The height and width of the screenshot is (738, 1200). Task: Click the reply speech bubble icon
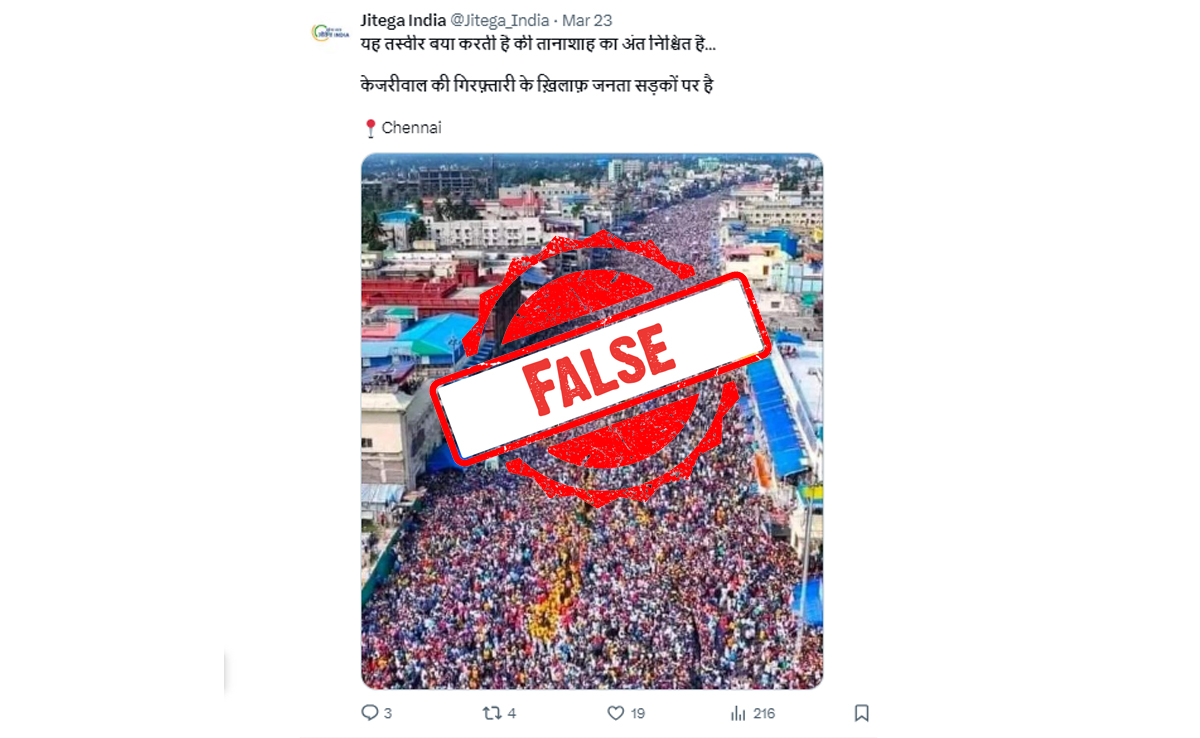click(x=369, y=713)
